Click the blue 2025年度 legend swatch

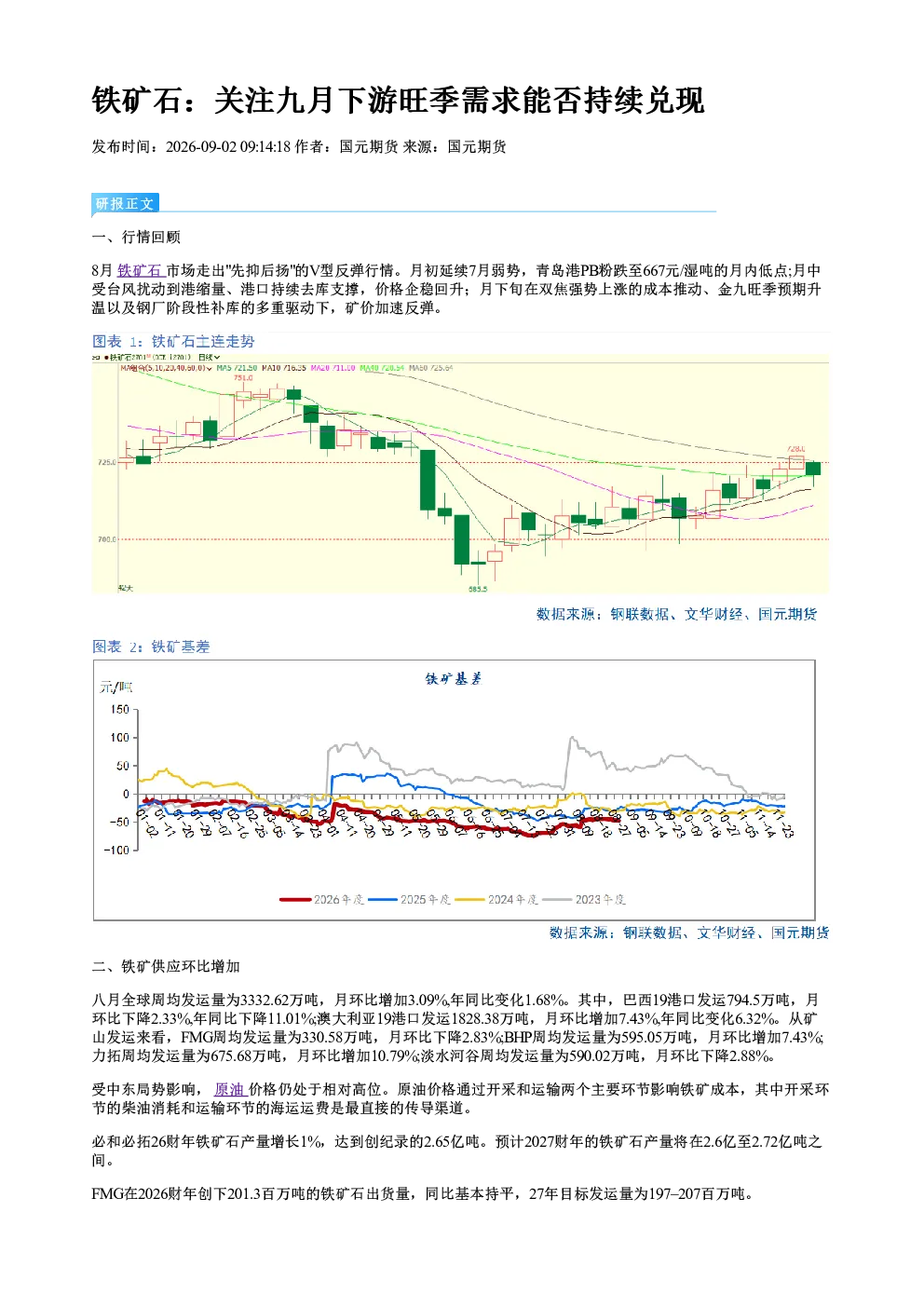pos(383,899)
